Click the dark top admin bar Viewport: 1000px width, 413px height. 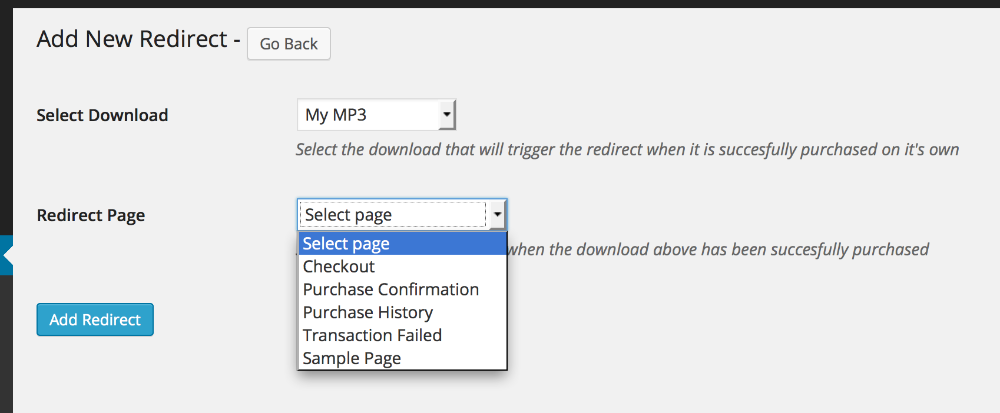click(x=500, y=4)
